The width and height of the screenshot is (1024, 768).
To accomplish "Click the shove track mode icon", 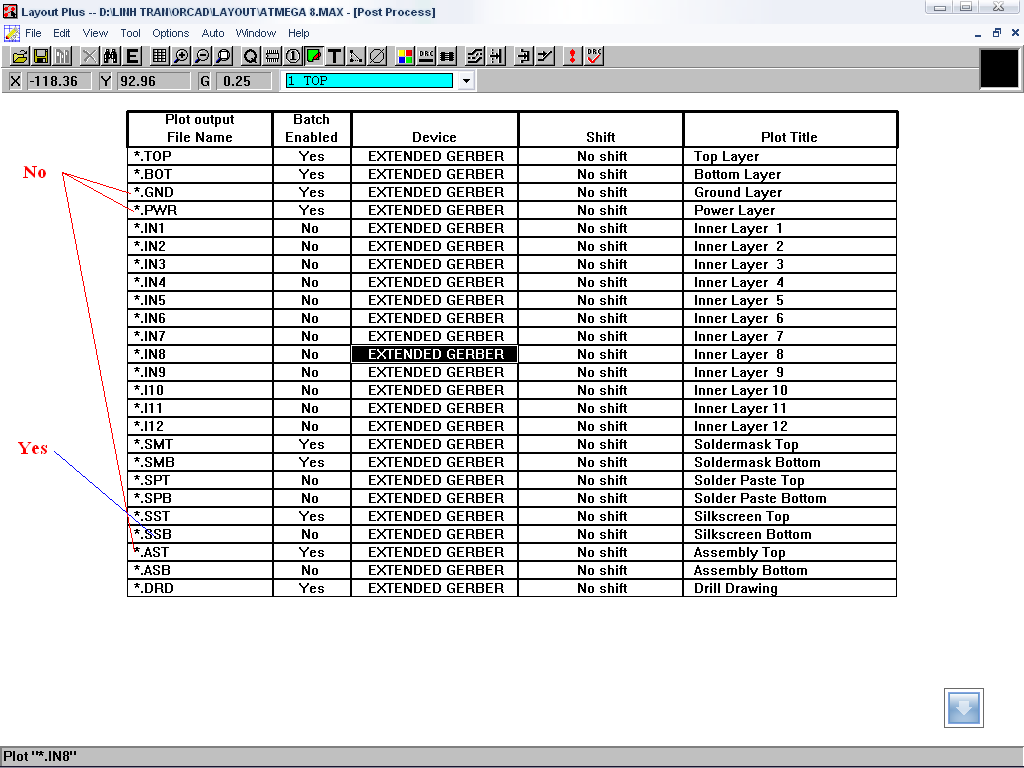I will [x=496, y=57].
